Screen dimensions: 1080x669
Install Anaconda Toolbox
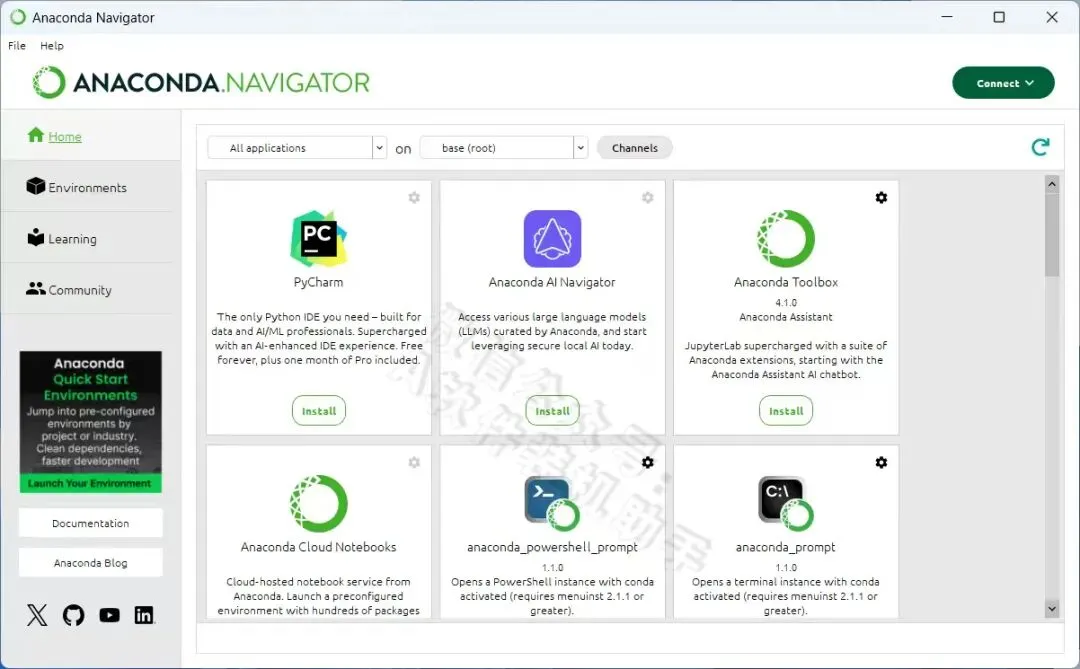coord(786,411)
